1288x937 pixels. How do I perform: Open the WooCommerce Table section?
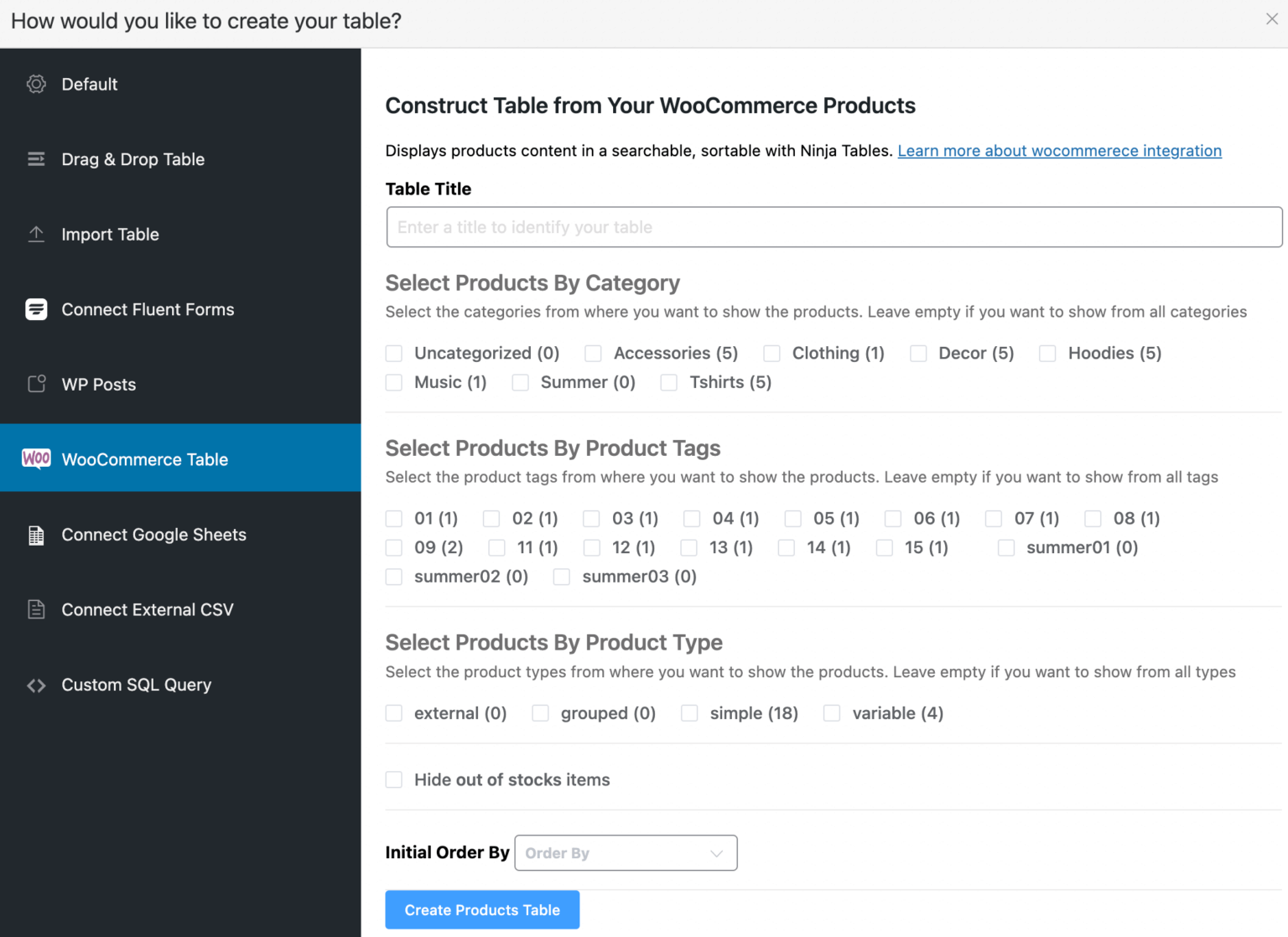point(144,458)
